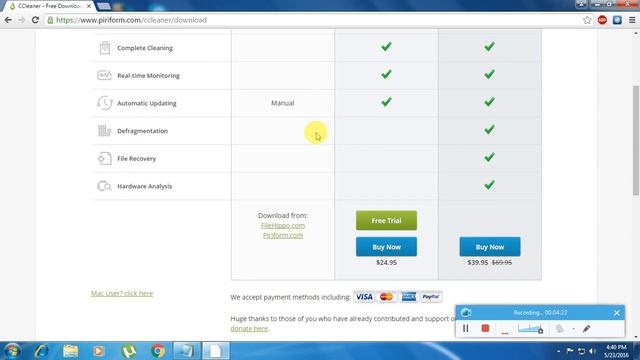Reload the page with the refresh icon

coord(36,20)
